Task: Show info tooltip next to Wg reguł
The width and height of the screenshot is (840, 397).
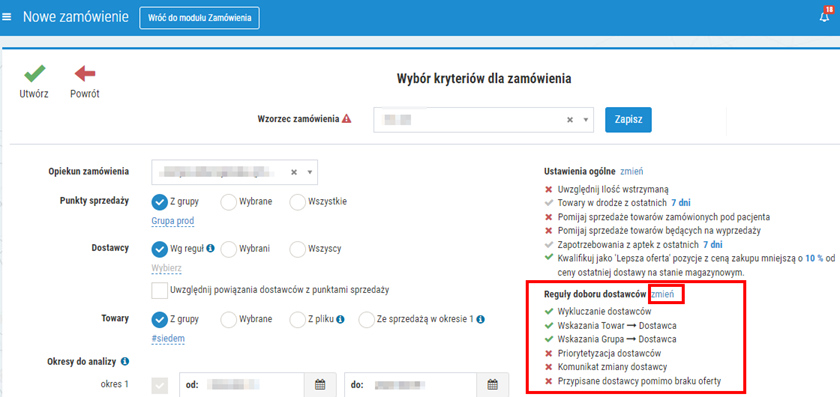Action: [211, 249]
